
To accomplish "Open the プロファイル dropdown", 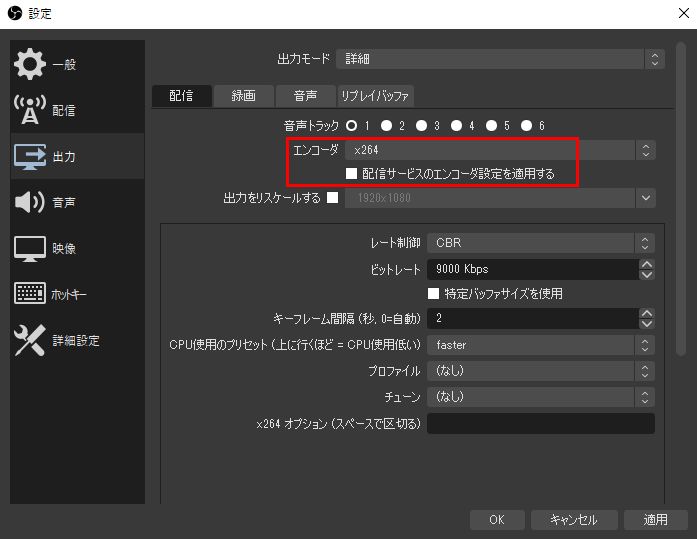I will pyautogui.click(x=541, y=371).
